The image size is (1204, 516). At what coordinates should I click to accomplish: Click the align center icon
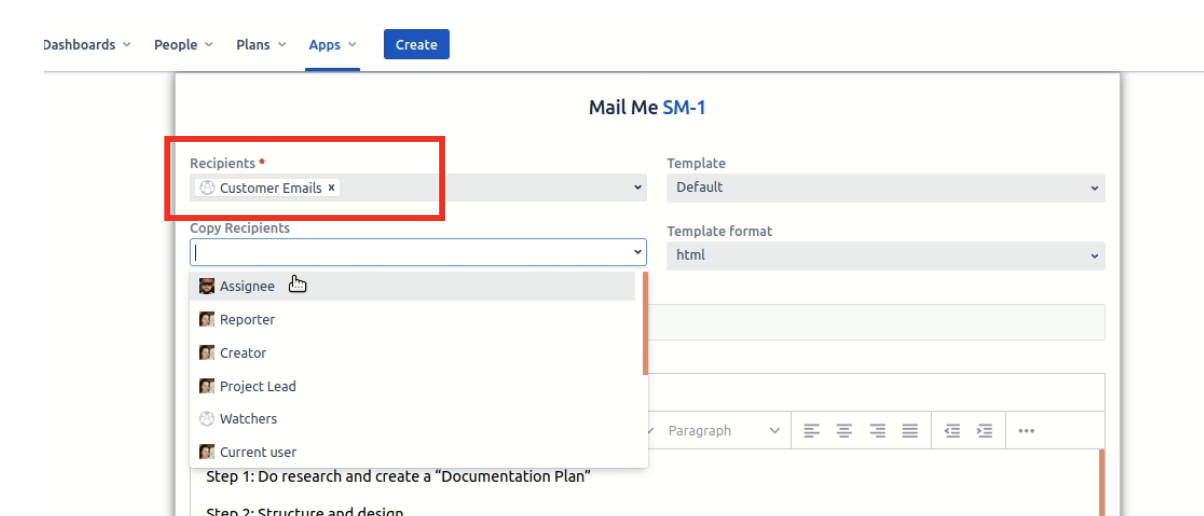click(x=845, y=431)
